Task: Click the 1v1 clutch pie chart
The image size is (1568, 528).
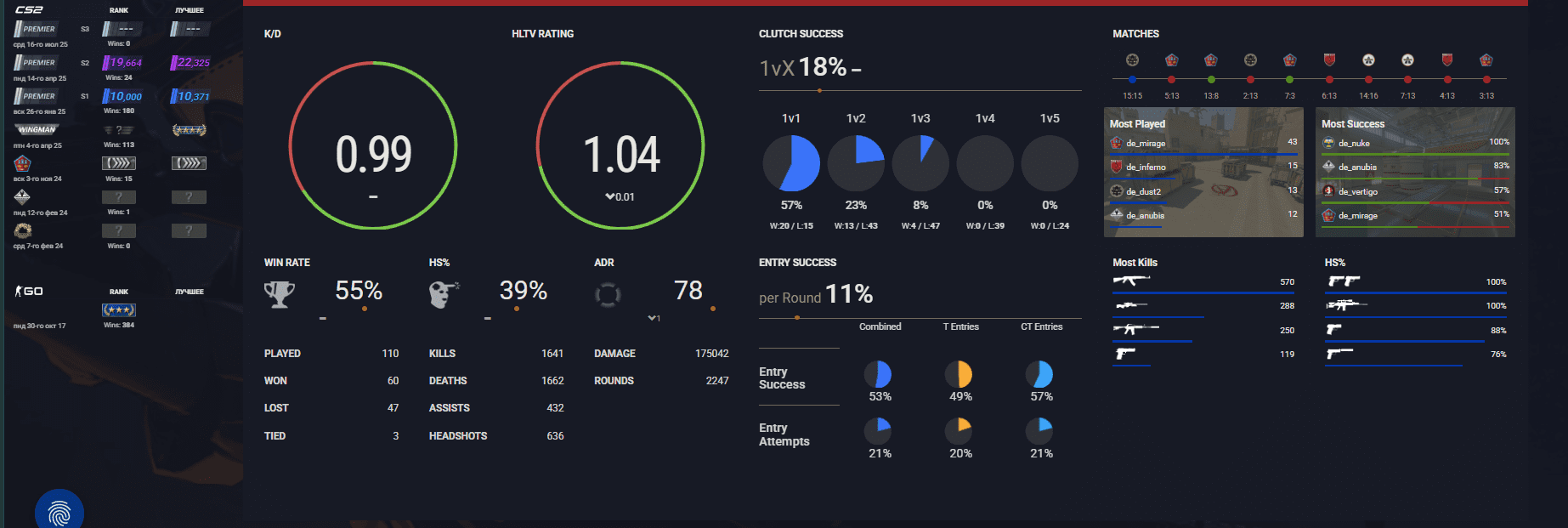Action: (x=791, y=163)
